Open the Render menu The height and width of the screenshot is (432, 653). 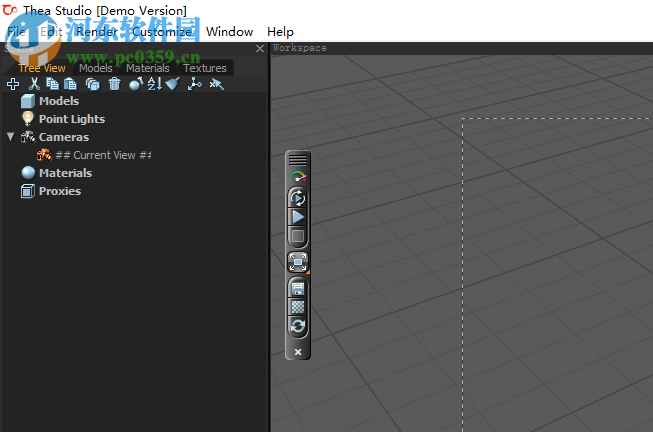[97, 32]
